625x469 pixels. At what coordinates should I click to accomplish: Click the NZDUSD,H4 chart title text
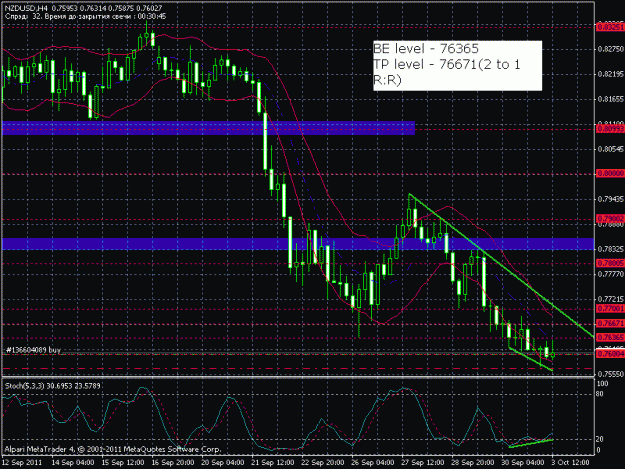(85, 8)
